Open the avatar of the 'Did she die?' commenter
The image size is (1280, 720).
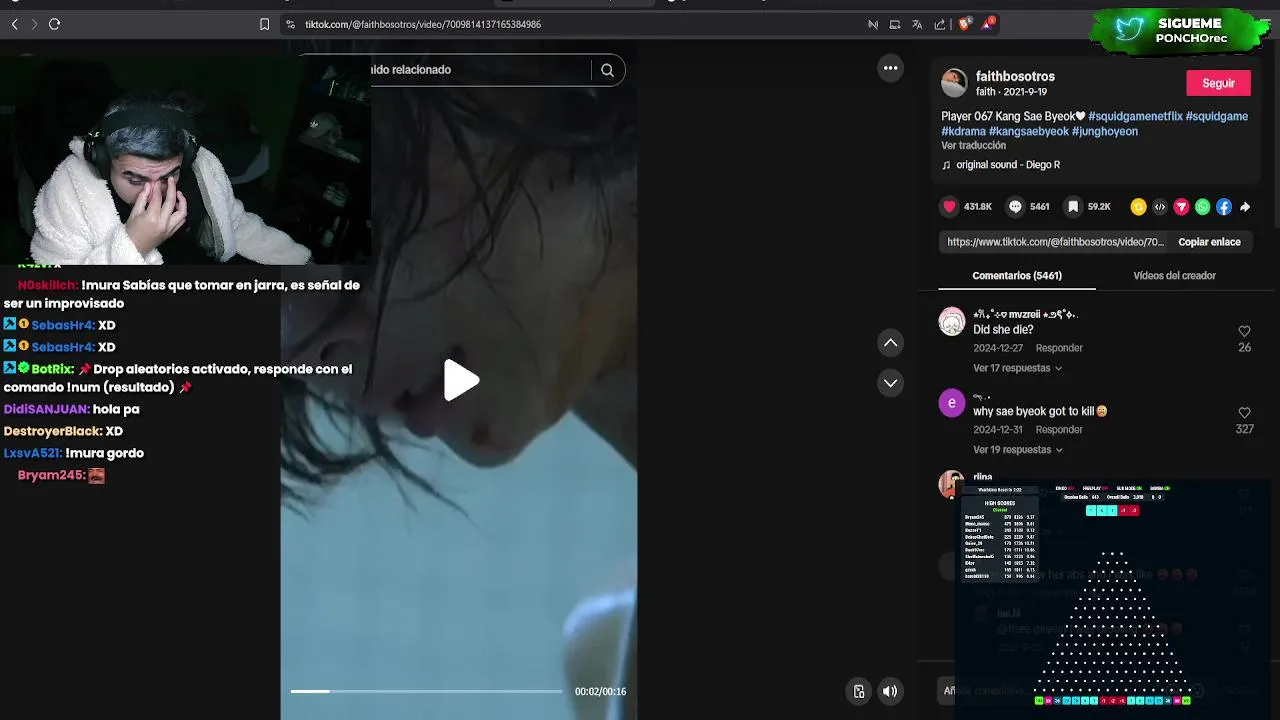[x=952, y=322]
